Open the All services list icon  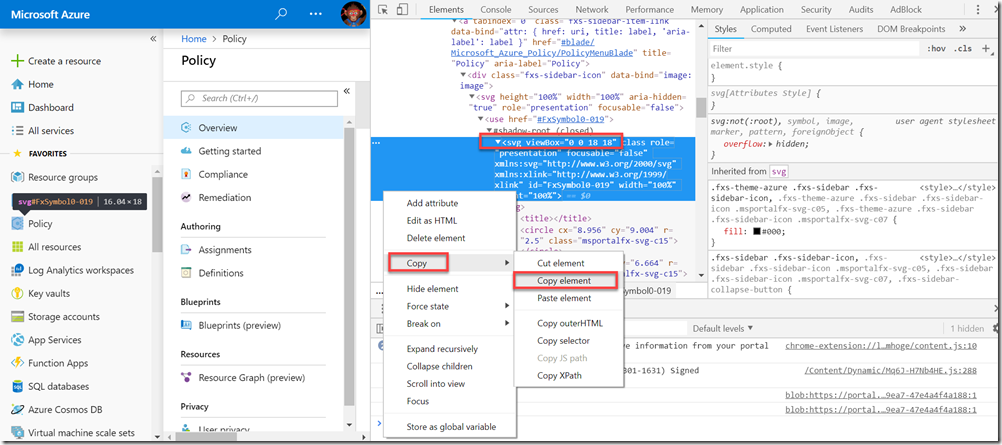tap(17, 130)
